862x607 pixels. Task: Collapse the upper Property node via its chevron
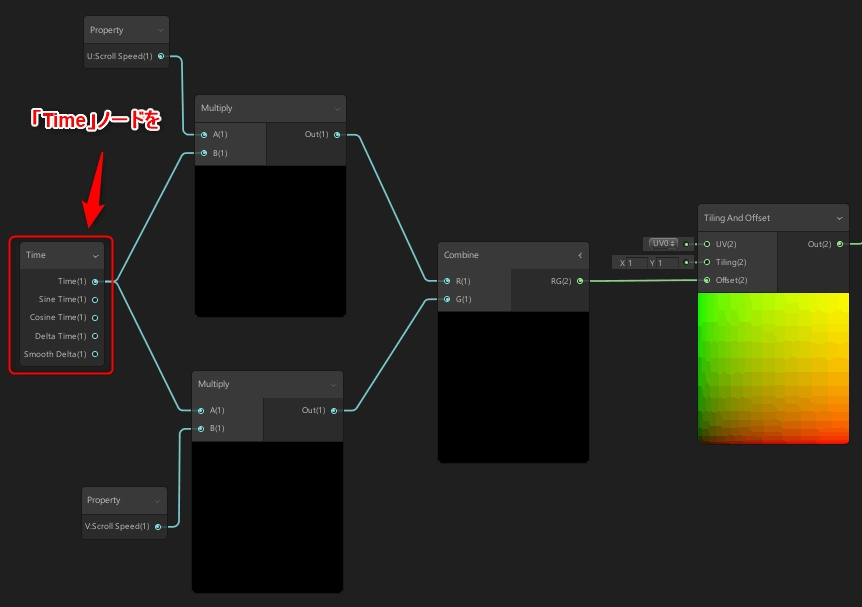pos(160,30)
